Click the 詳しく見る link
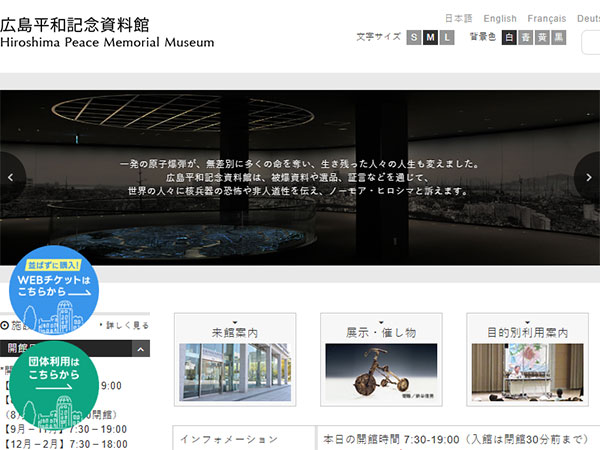600x450 pixels. [x=124, y=326]
